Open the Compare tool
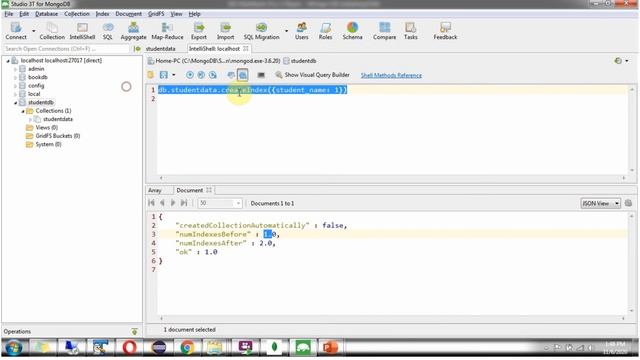 (x=384, y=31)
